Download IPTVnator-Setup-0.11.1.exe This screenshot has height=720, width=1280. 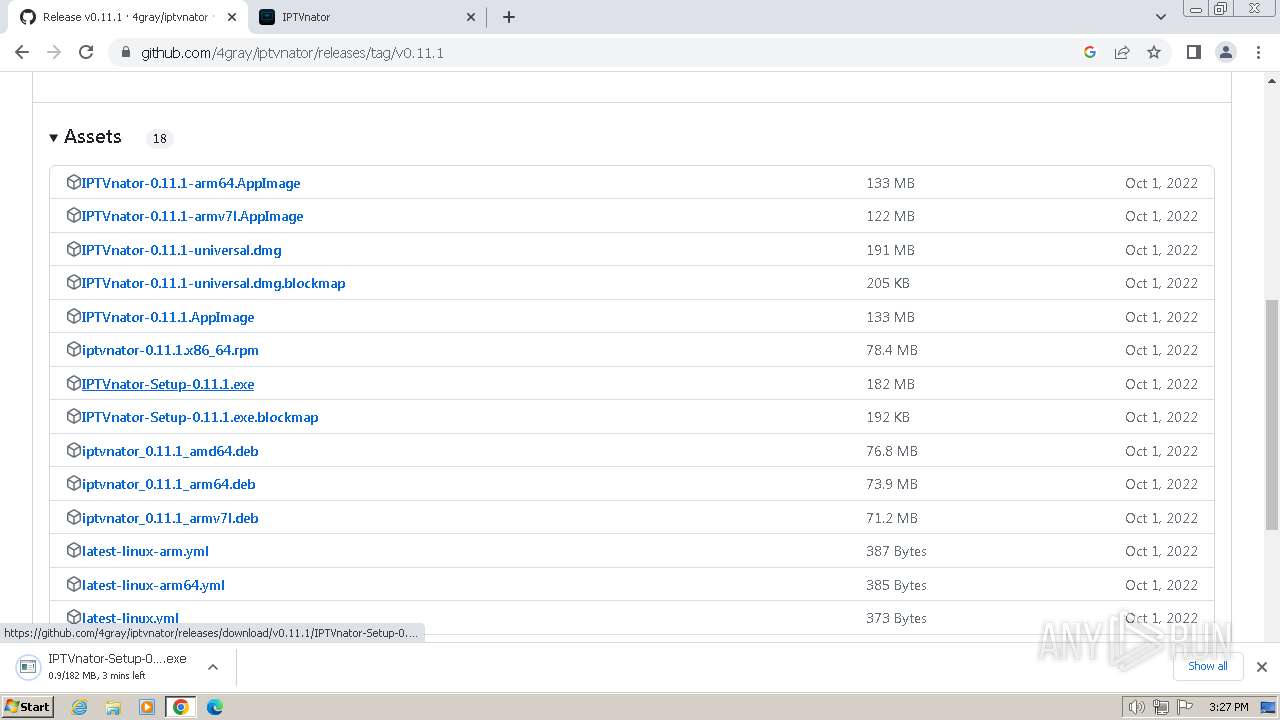(x=168, y=384)
